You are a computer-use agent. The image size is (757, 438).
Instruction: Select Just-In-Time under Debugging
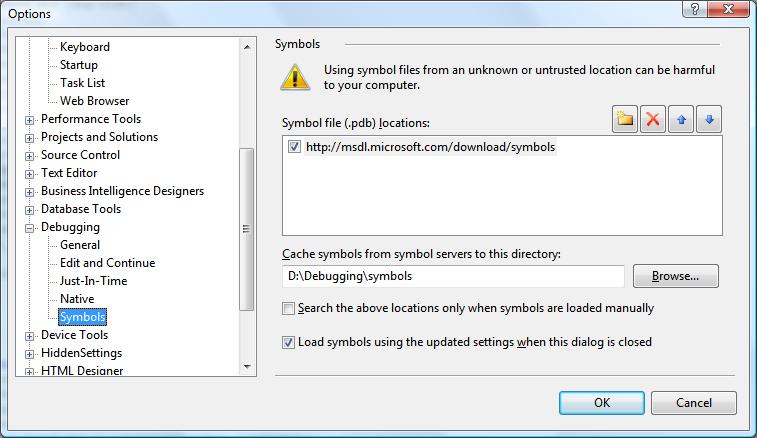[93, 281]
